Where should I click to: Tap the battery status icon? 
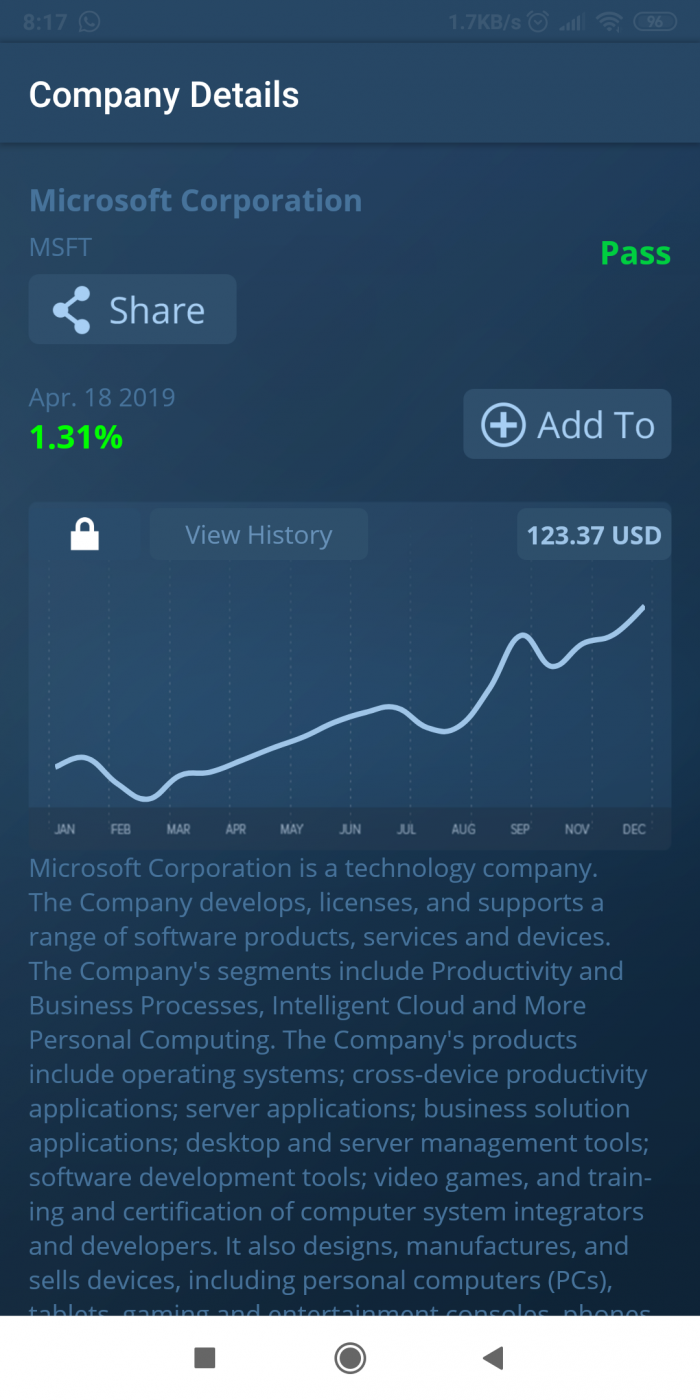(655, 21)
